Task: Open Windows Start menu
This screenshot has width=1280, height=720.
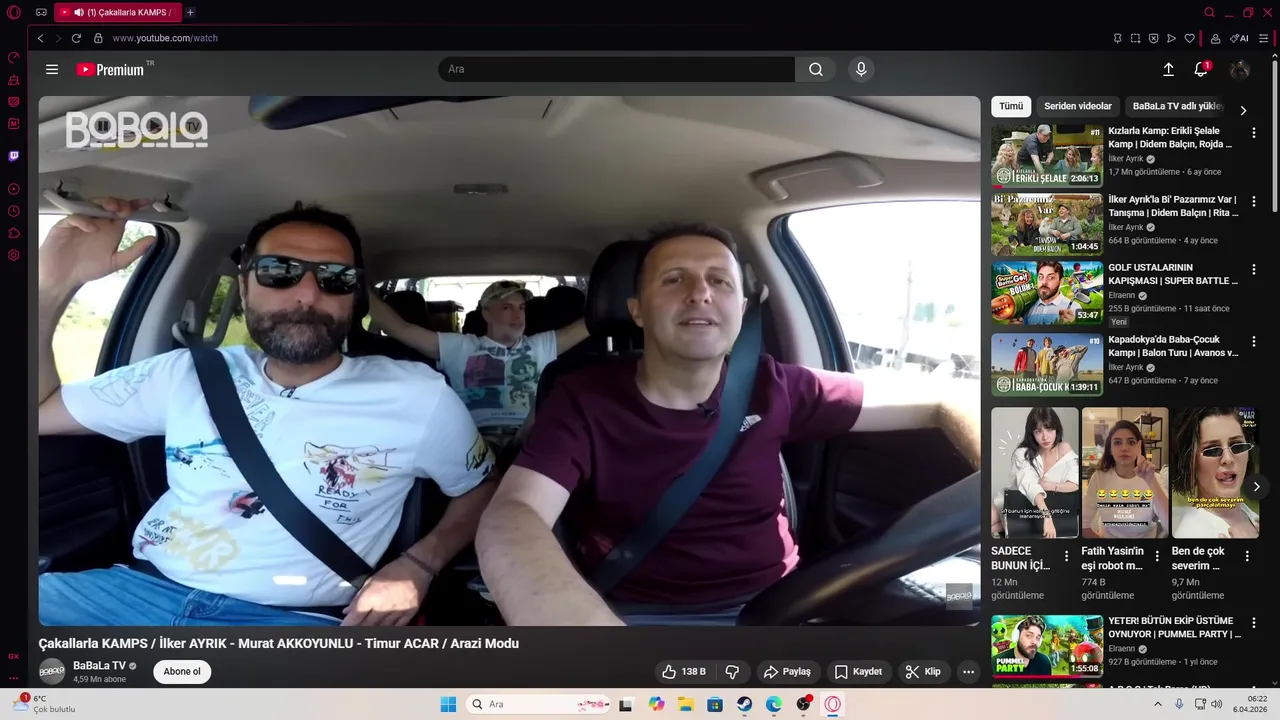Action: click(x=448, y=704)
